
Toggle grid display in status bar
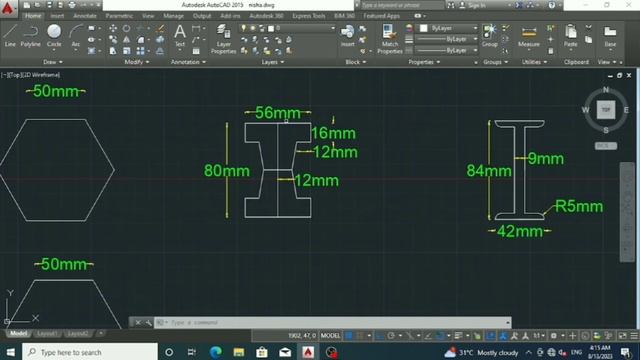[349, 336]
